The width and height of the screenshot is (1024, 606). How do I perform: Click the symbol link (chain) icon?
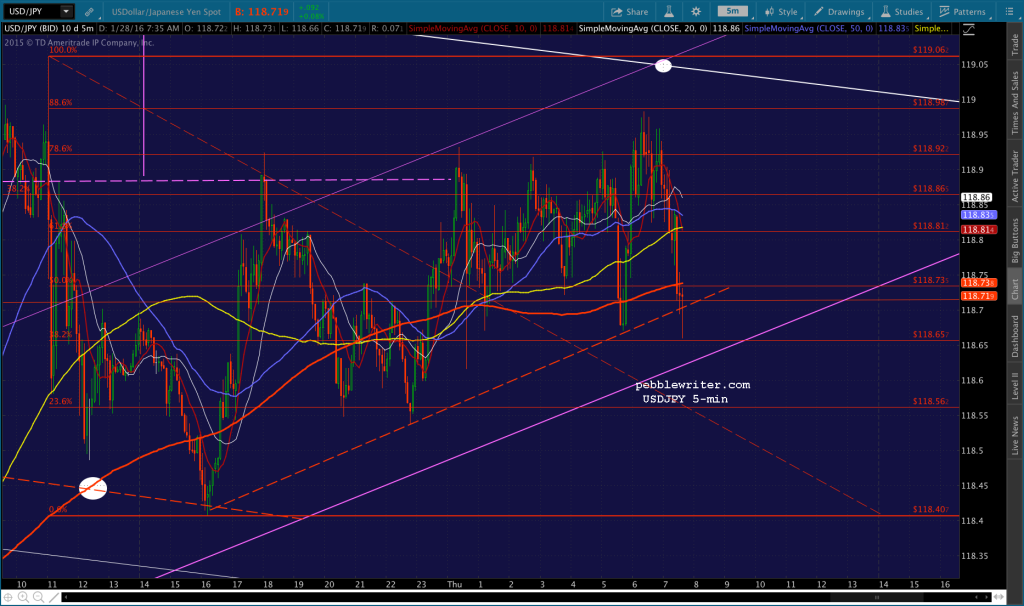89,12
